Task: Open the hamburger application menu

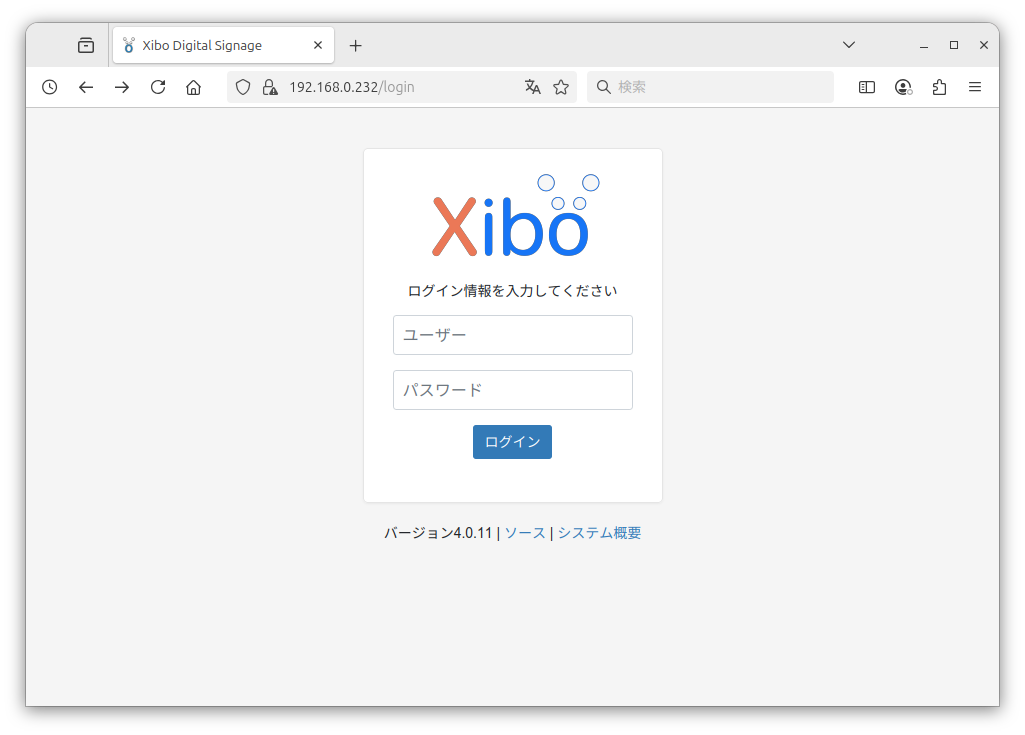Action: (x=975, y=87)
